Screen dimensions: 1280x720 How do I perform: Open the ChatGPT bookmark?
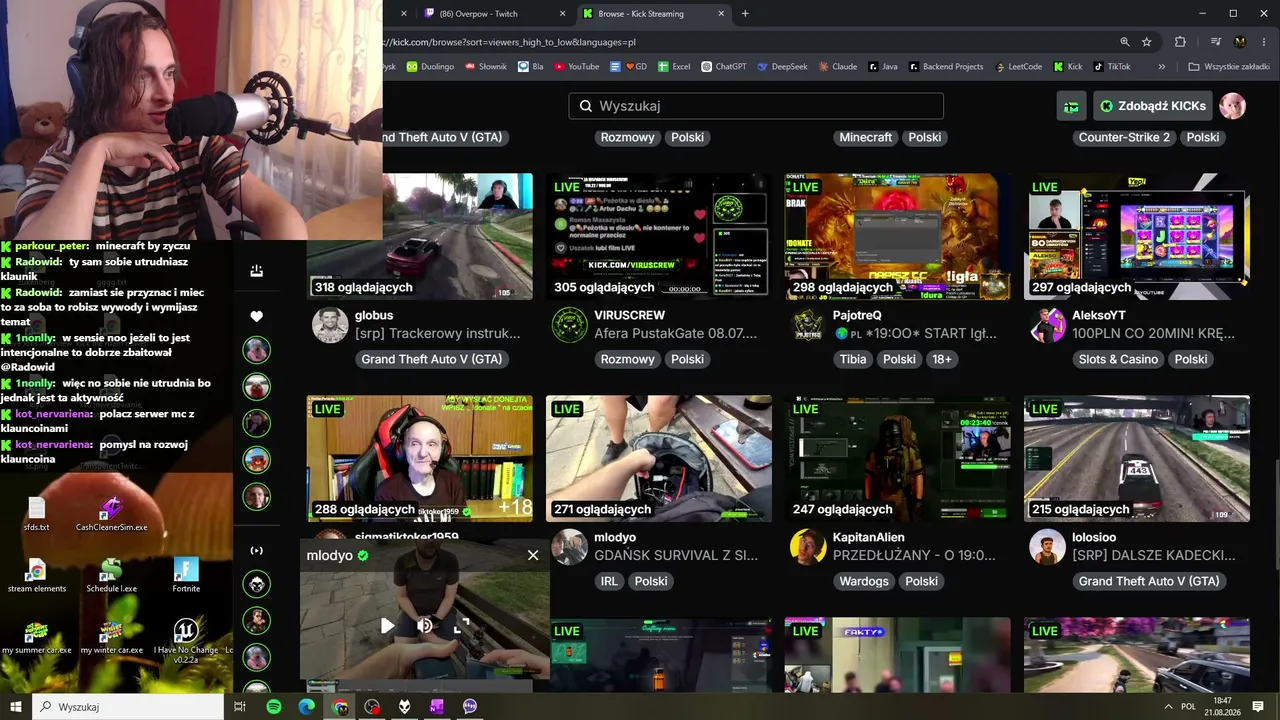[x=724, y=67]
